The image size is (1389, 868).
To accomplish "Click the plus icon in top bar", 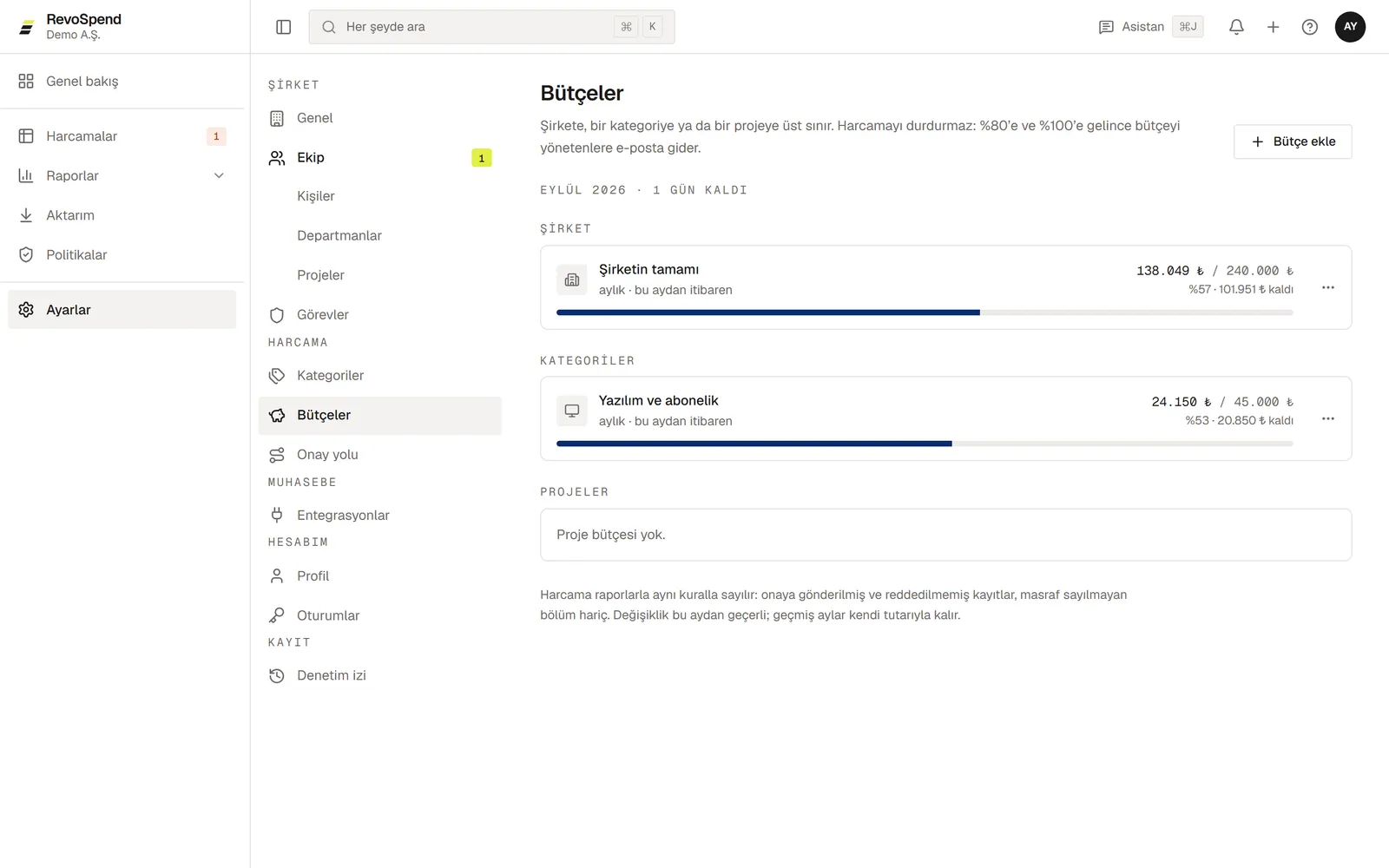I will tap(1273, 27).
